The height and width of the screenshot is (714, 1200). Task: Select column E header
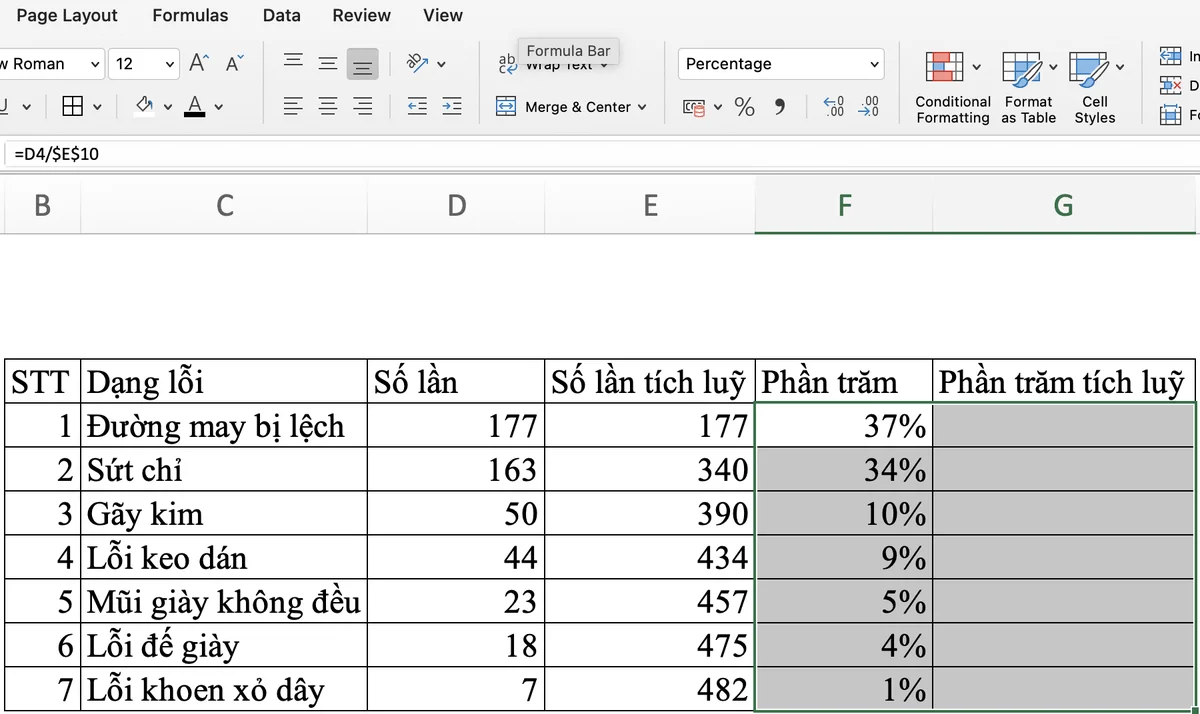coord(650,205)
